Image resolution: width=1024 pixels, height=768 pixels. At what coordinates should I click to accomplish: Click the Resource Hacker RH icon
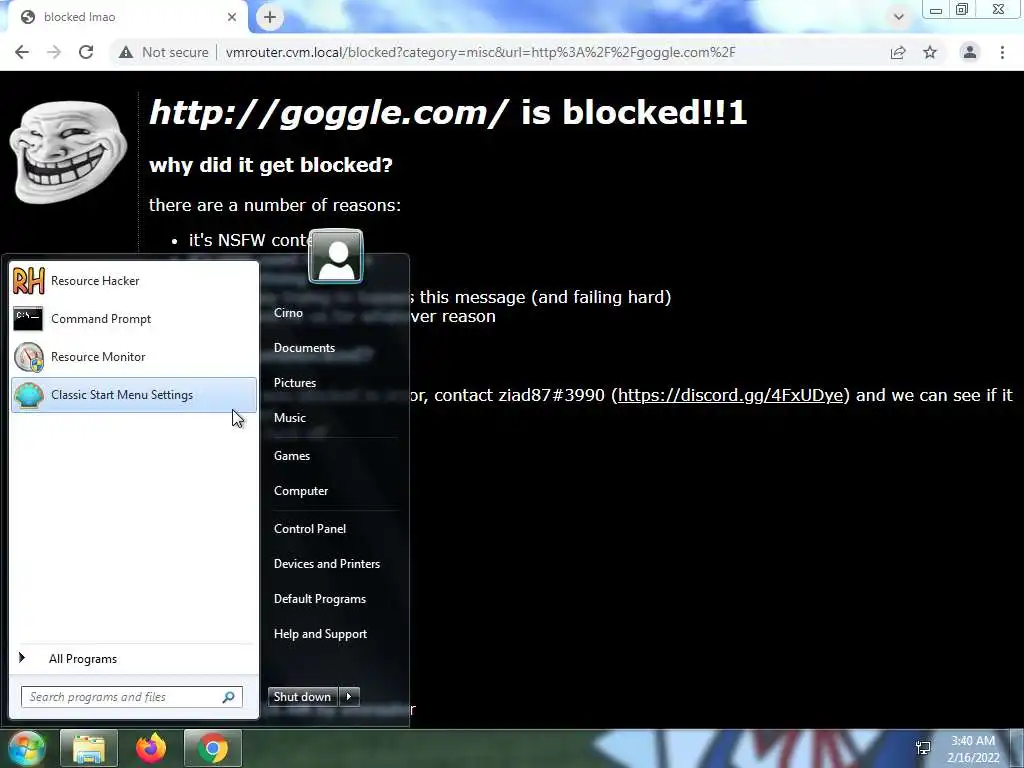29,281
